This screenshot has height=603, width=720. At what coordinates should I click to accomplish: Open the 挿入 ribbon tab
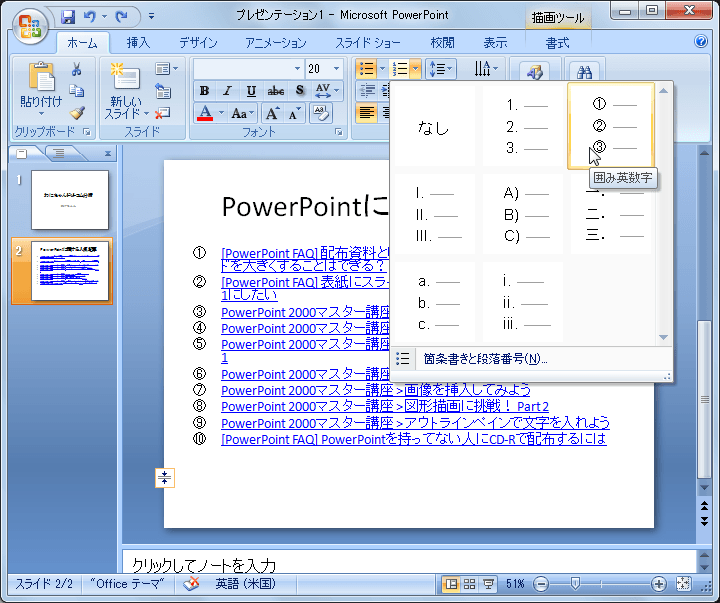tap(138, 43)
